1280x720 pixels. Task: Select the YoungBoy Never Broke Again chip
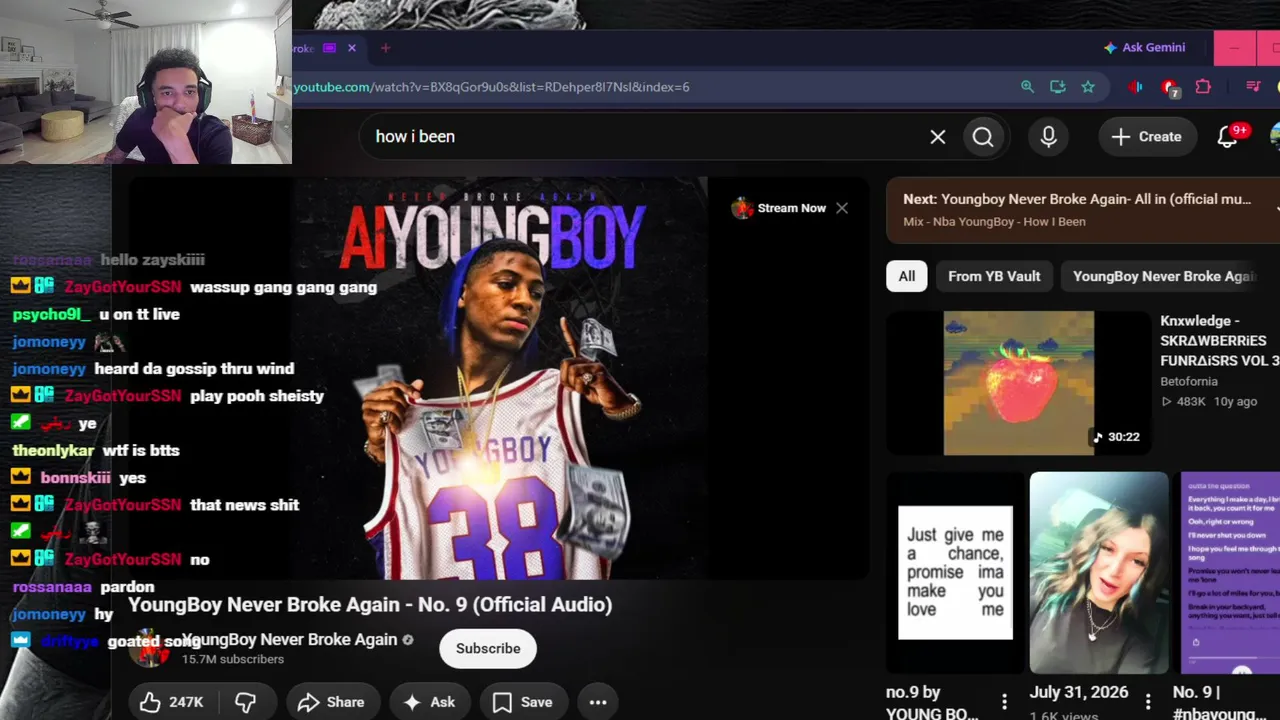[x=1164, y=276]
